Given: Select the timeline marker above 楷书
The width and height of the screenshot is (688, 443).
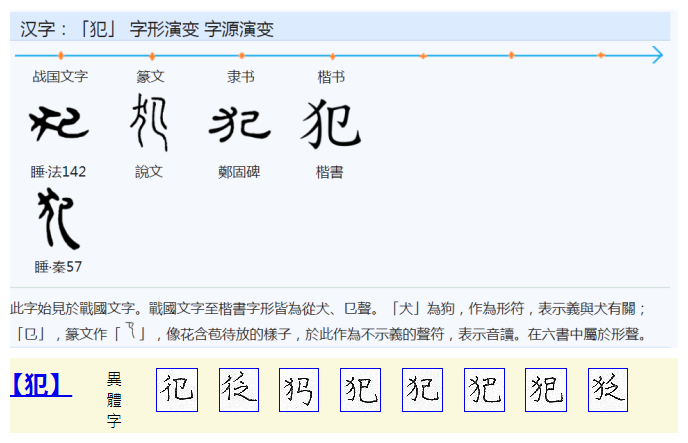Looking at the screenshot, I should pyautogui.click(x=333, y=56).
